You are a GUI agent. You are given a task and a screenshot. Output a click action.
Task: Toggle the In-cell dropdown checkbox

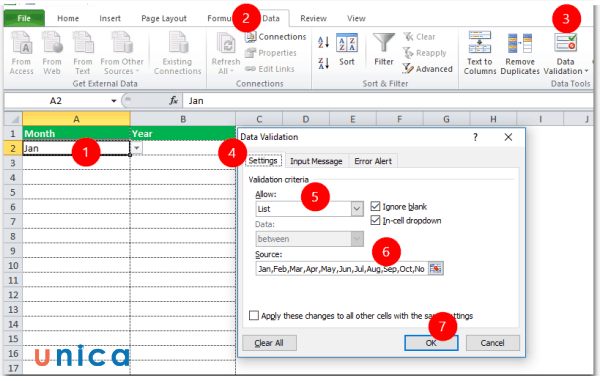[375, 220]
